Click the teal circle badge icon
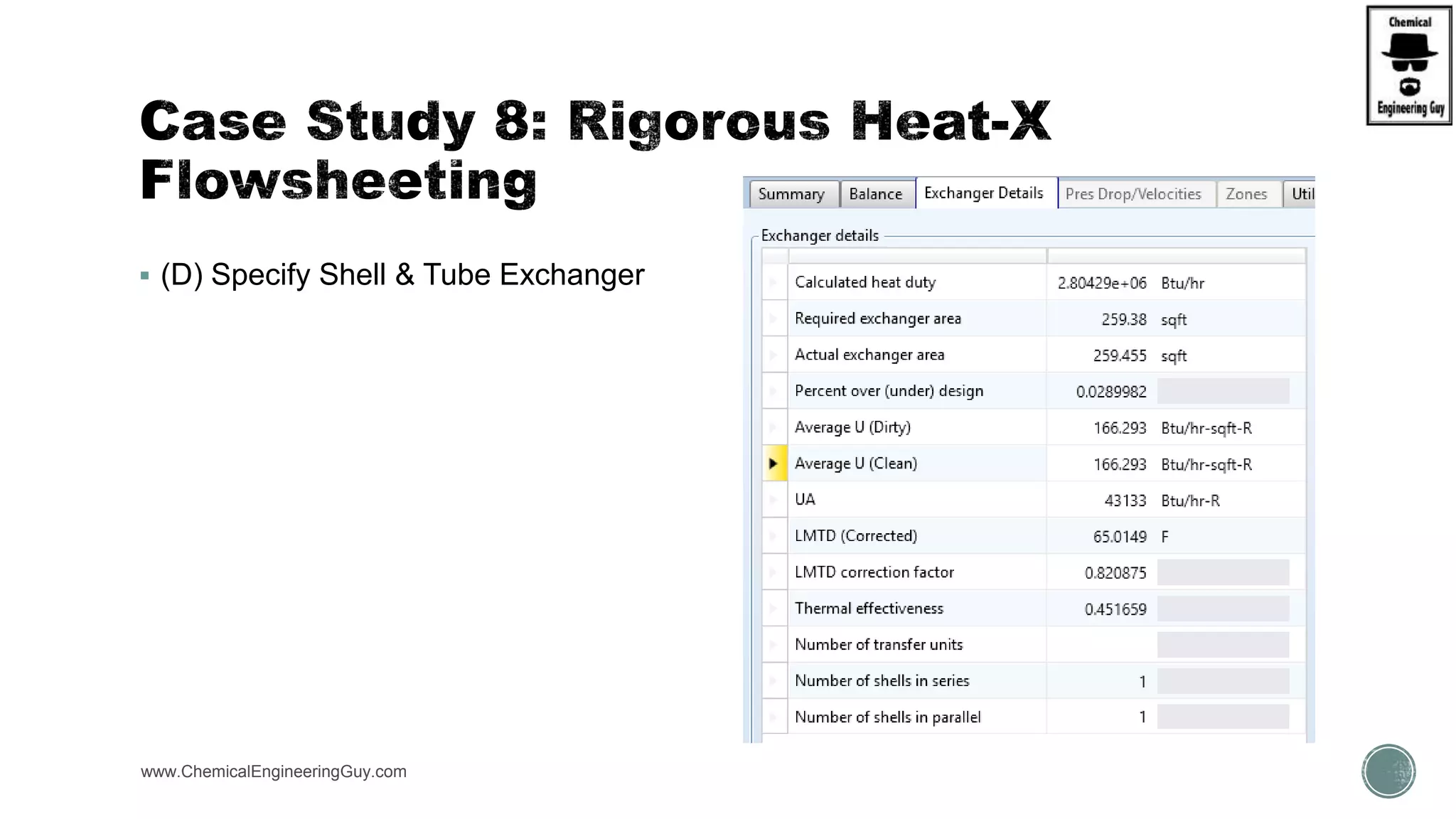The width and height of the screenshot is (1456, 819). pos(1388,771)
